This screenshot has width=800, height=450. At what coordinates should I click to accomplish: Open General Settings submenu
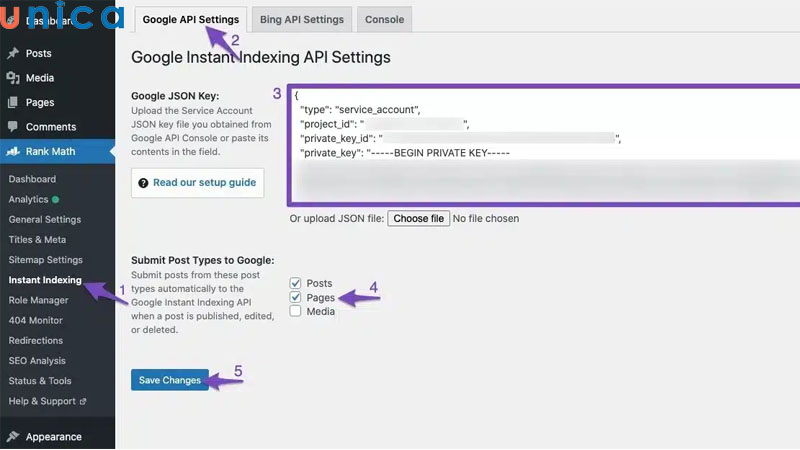(45, 219)
